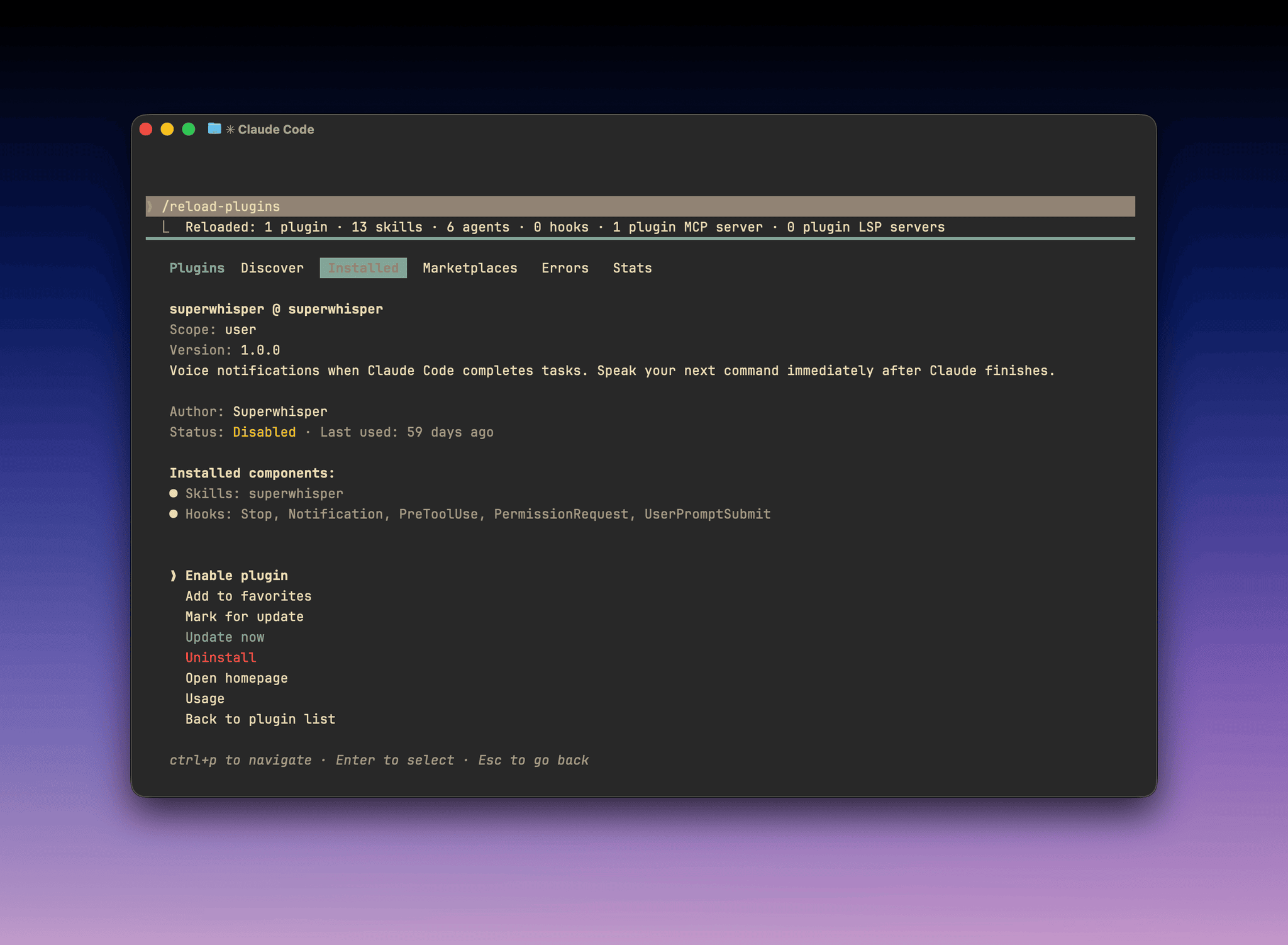Image resolution: width=1288 pixels, height=945 pixels.
Task: Select Open homepage
Action: pos(236,678)
